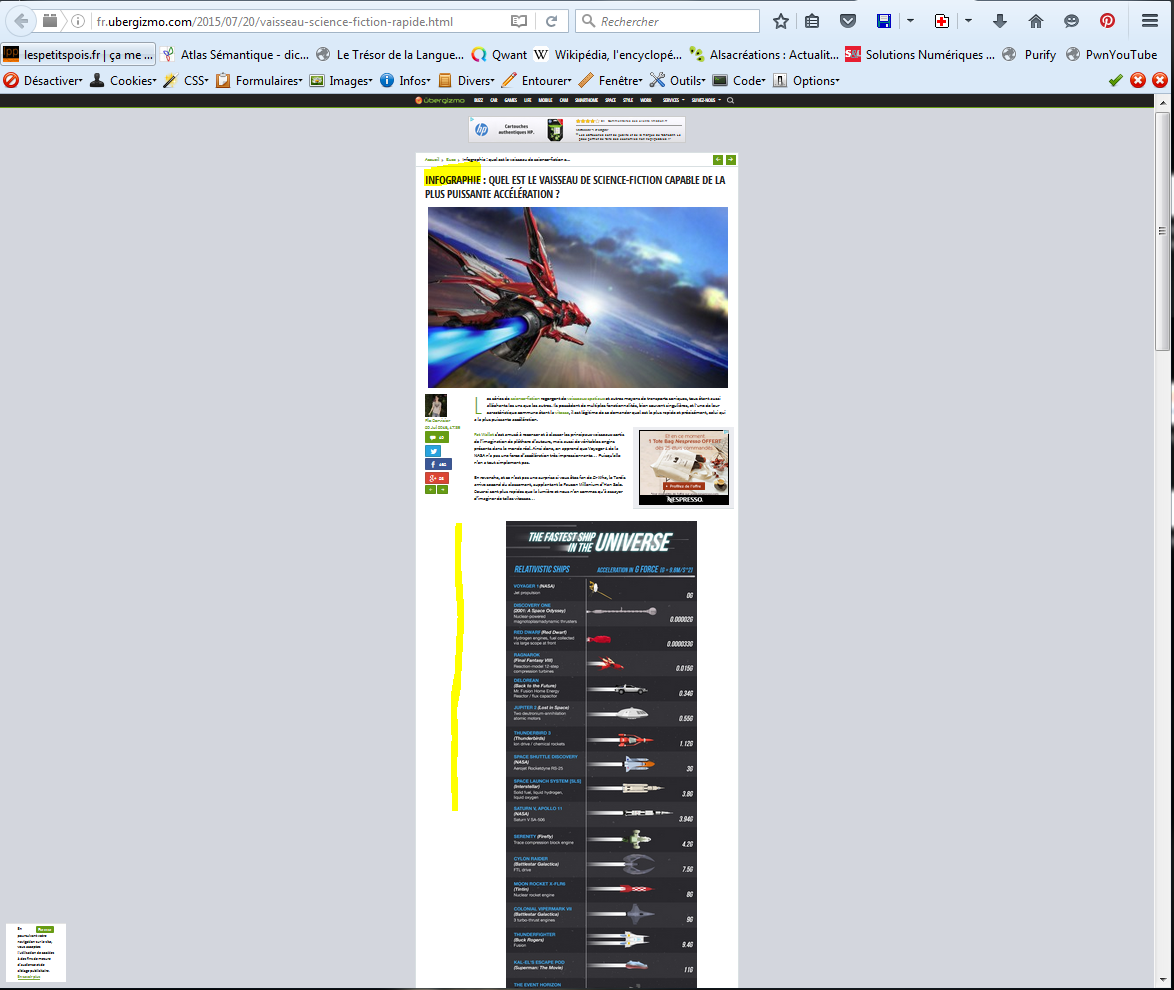Click the address bar URL
Image resolution: width=1174 pixels, height=990 pixels.
point(275,22)
